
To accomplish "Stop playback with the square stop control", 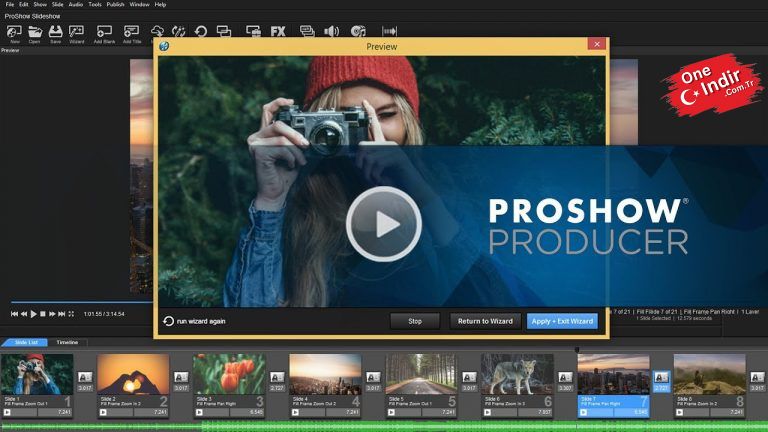I will (x=43, y=314).
